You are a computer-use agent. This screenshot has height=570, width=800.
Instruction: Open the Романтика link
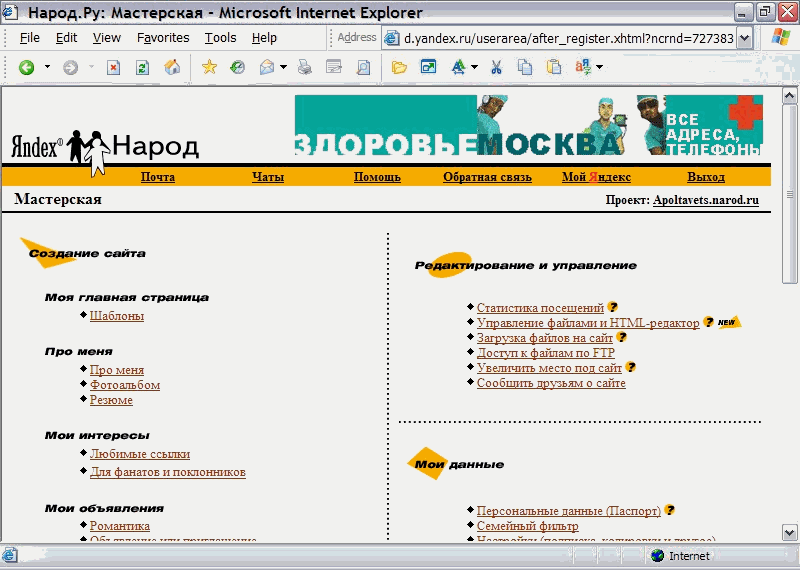click(120, 526)
